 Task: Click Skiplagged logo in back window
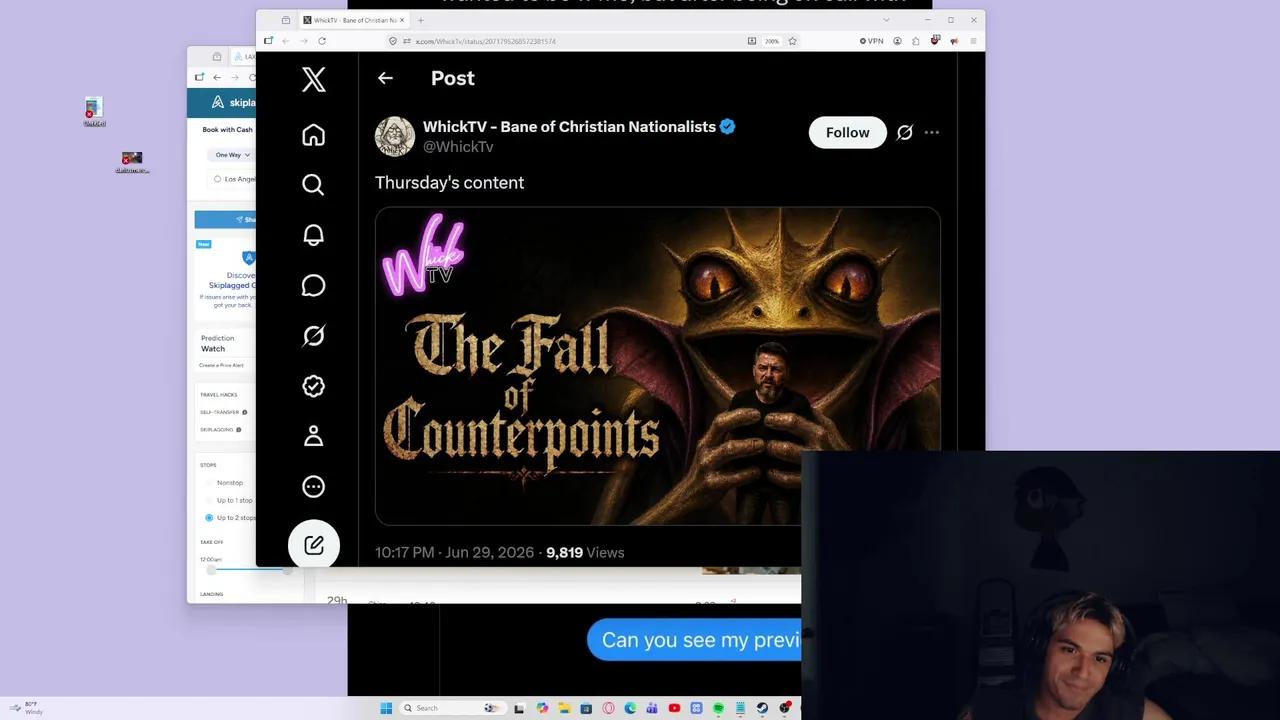(x=233, y=102)
